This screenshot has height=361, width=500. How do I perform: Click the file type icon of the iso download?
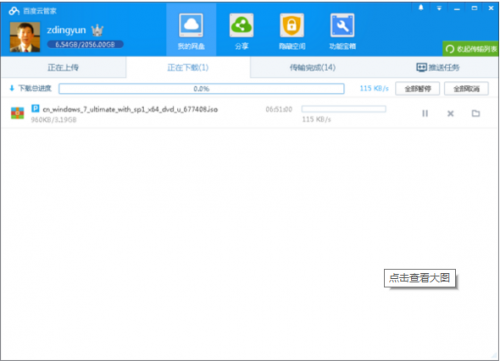point(17,113)
